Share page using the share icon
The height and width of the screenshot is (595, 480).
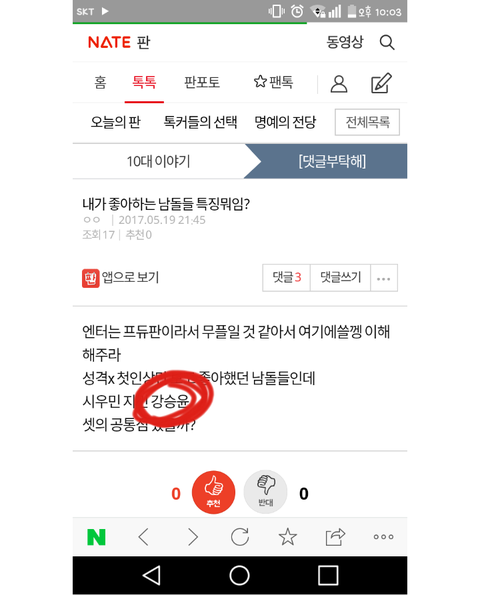tap(335, 537)
